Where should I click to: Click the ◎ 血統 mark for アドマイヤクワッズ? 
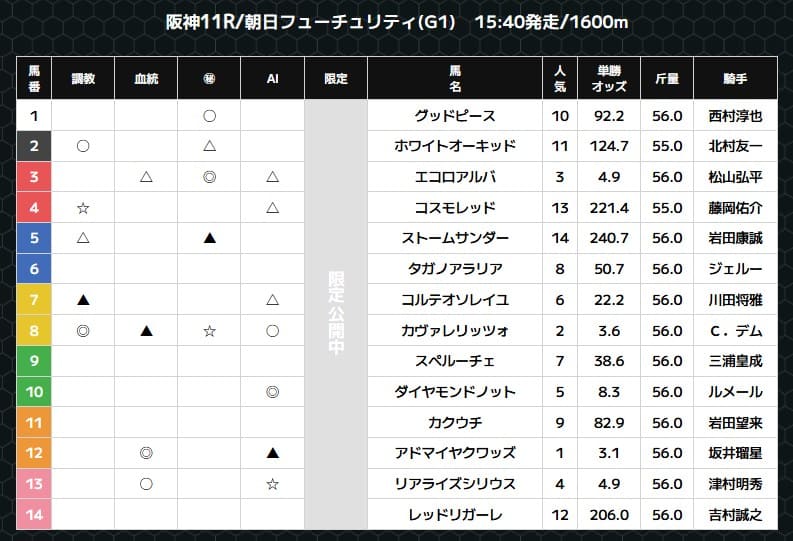coord(146,453)
